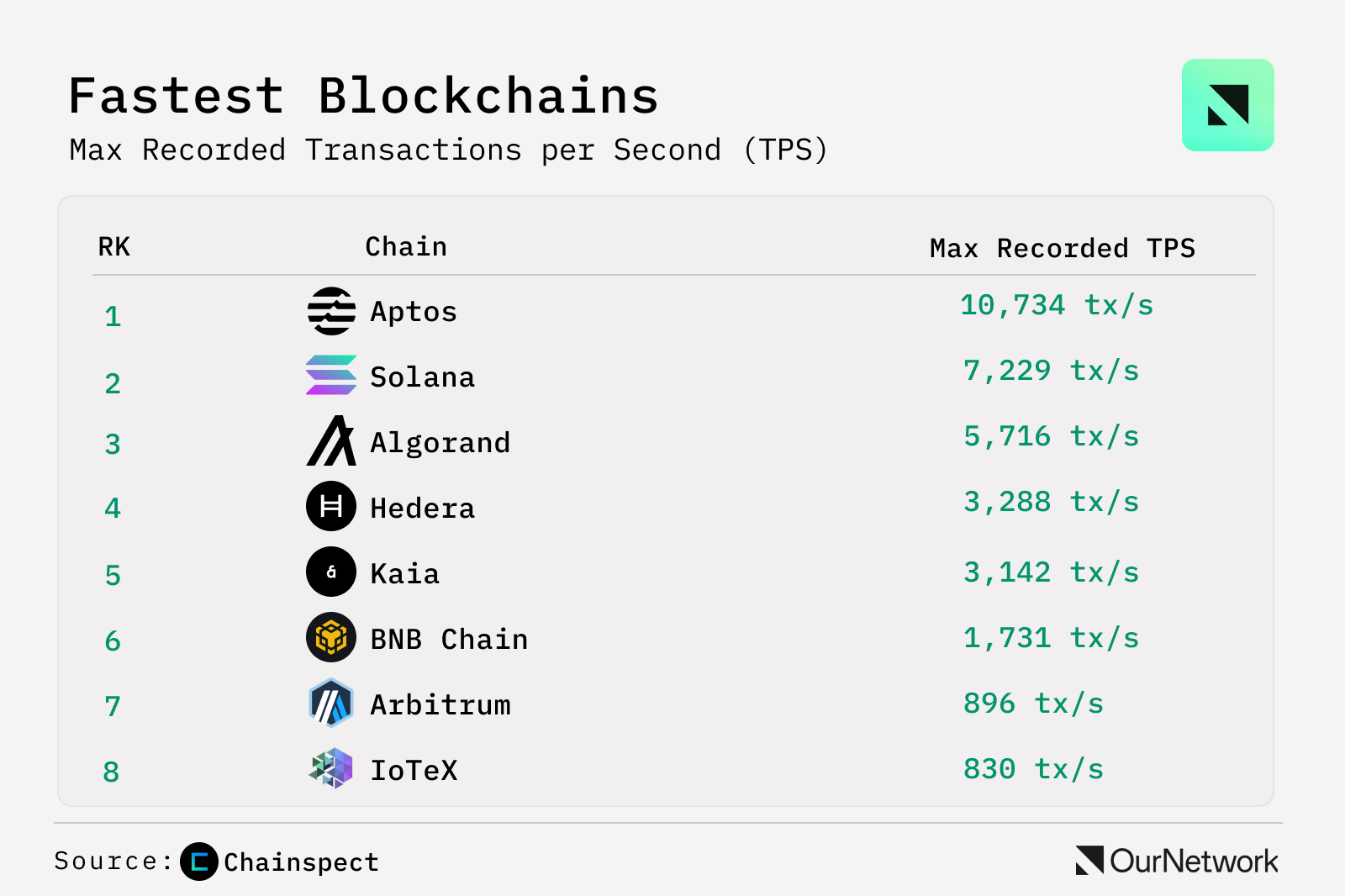
Task: Click the IoTeX logo icon
Action: (x=331, y=768)
